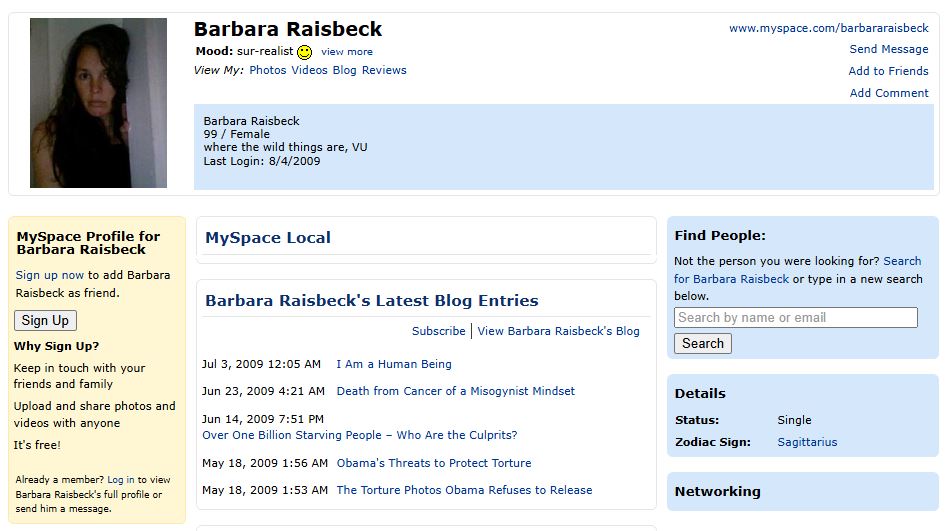Viewport: 949px width, 531px height.
Task: Click the 'Find People:' heading
Action: [x=720, y=236]
